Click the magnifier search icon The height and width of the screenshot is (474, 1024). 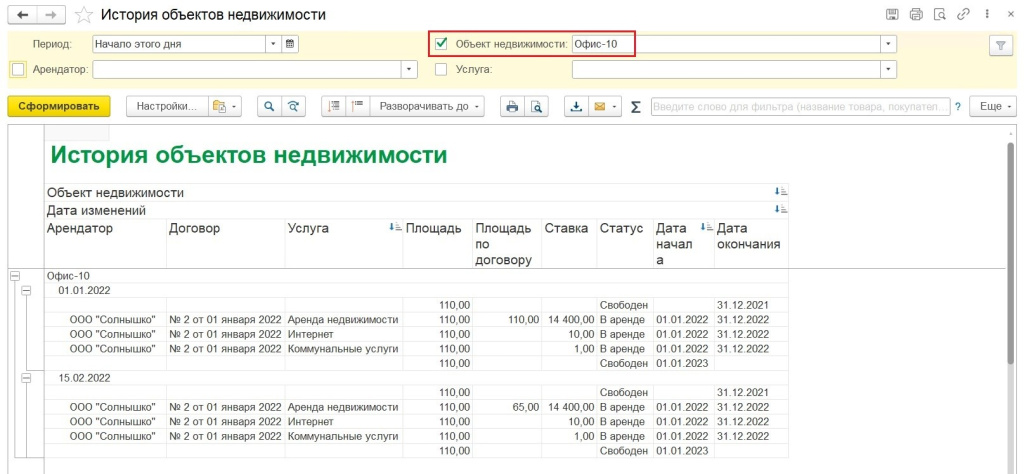tap(268, 106)
